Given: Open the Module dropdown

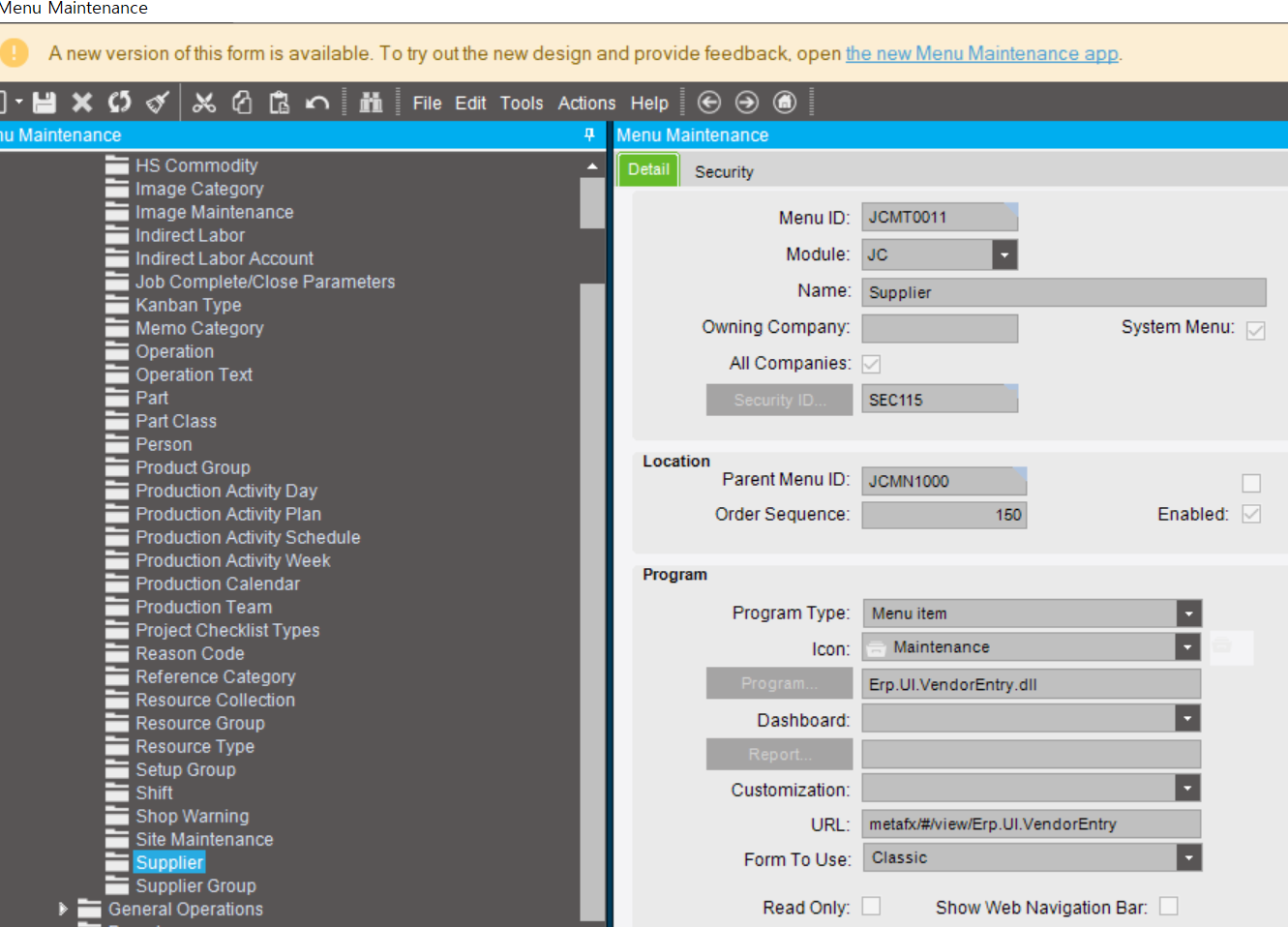Looking at the screenshot, I should [x=1005, y=254].
